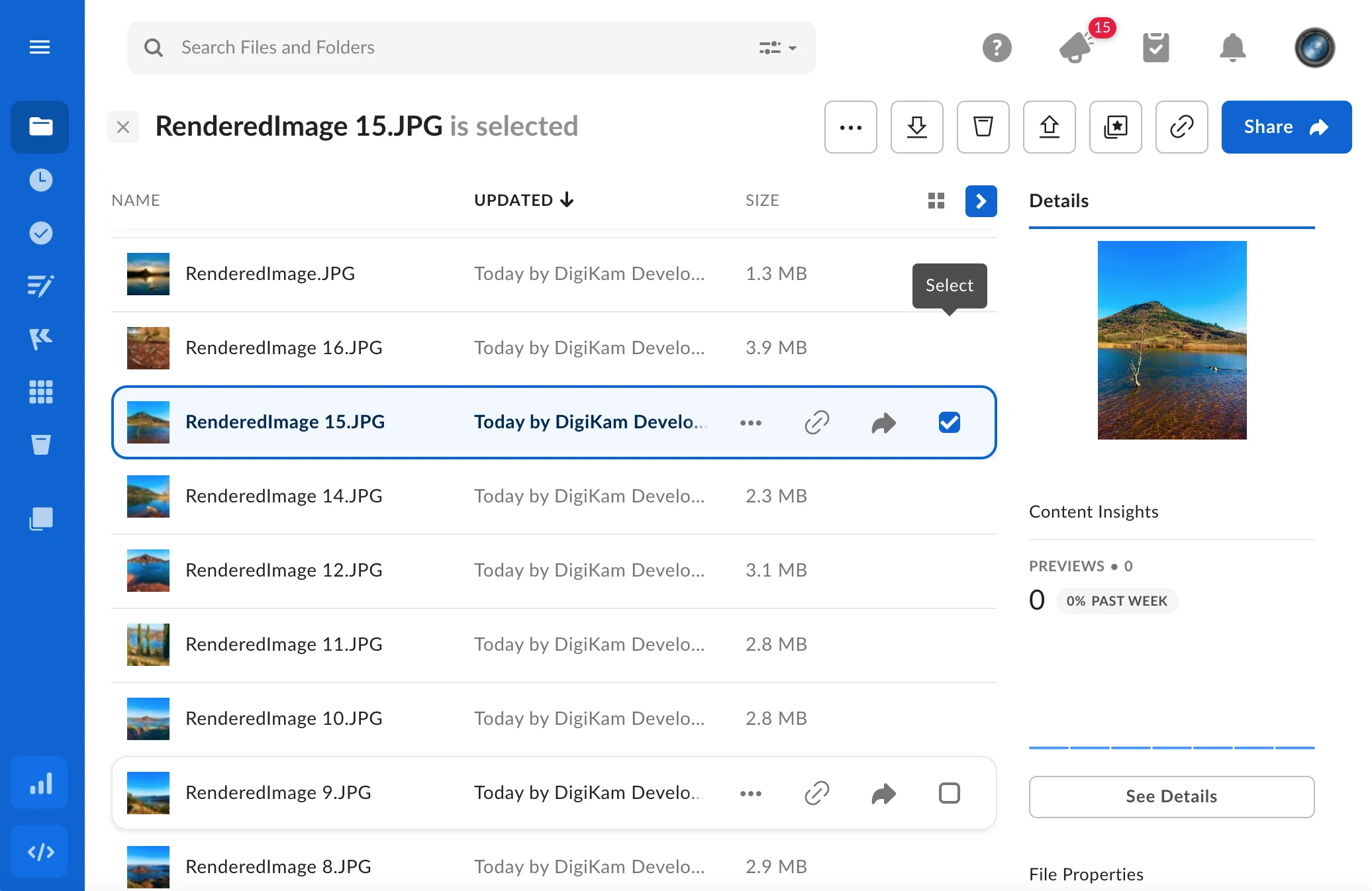Click the upload arrow icon in the toolbar
This screenshot has height=891, width=1372.
coord(1049,127)
